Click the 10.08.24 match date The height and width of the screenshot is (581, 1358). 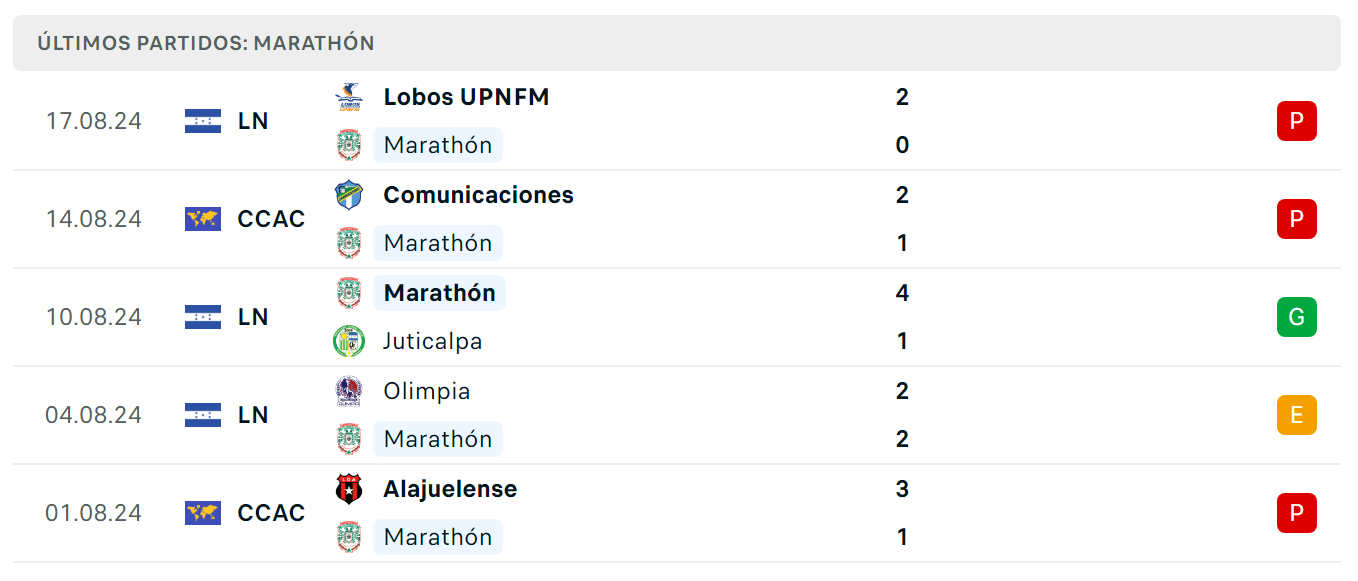[x=94, y=317]
